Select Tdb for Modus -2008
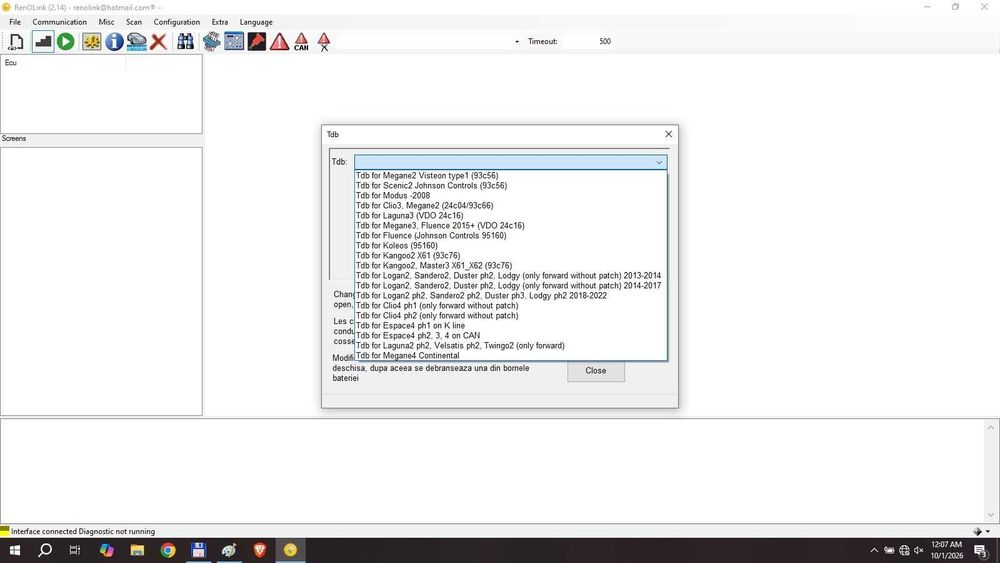The height and width of the screenshot is (563, 1000). tap(511, 196)
